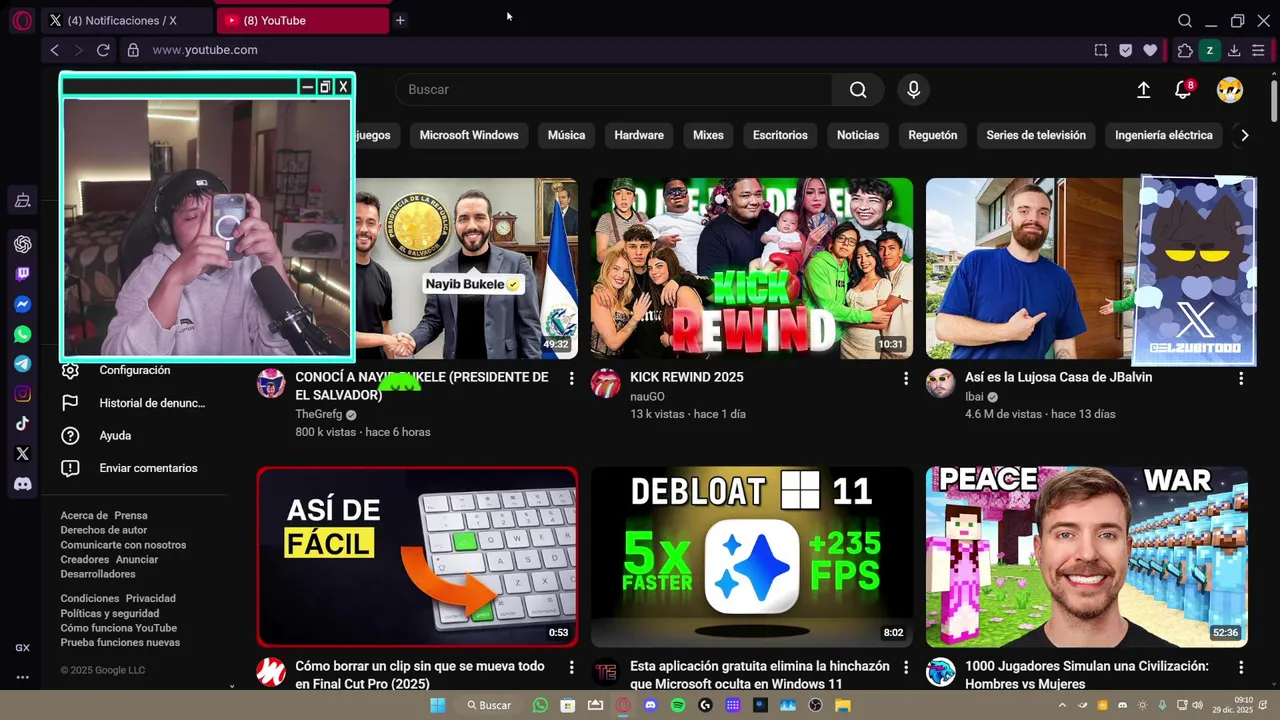Open the taskbar volume icon
The width and height of the screenshot is (1280, 720).
point(1198,705)
